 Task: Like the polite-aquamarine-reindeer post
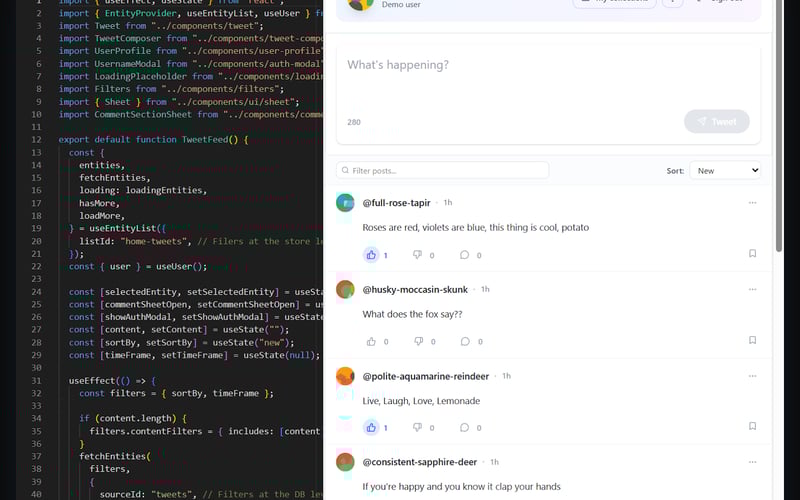tap(371, 428)
